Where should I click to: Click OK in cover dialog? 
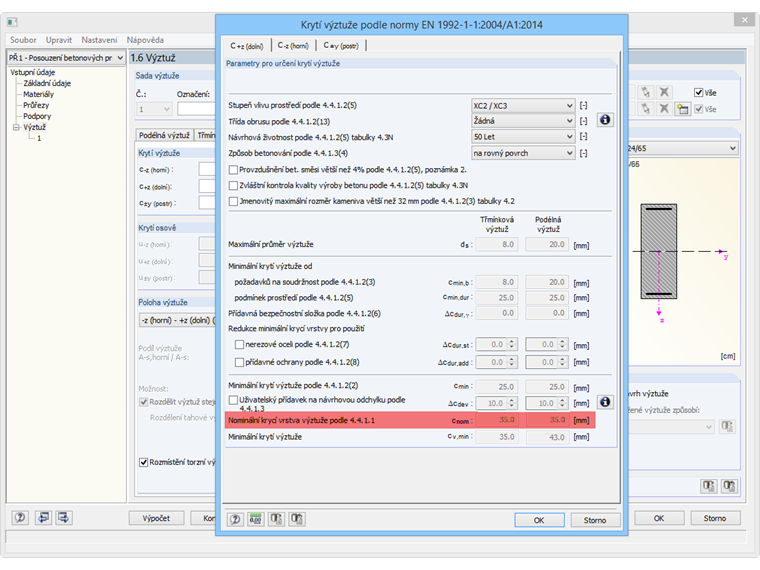[x=539, y=520]
